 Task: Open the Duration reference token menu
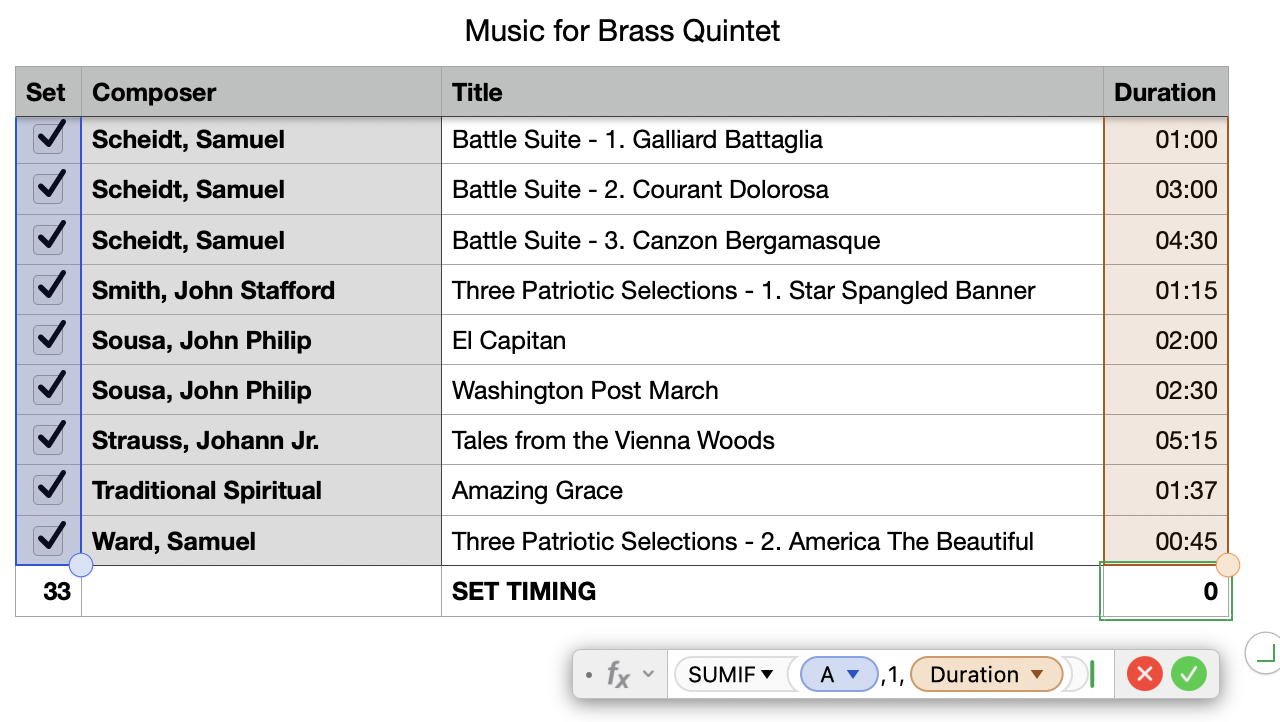point(1036,675)
